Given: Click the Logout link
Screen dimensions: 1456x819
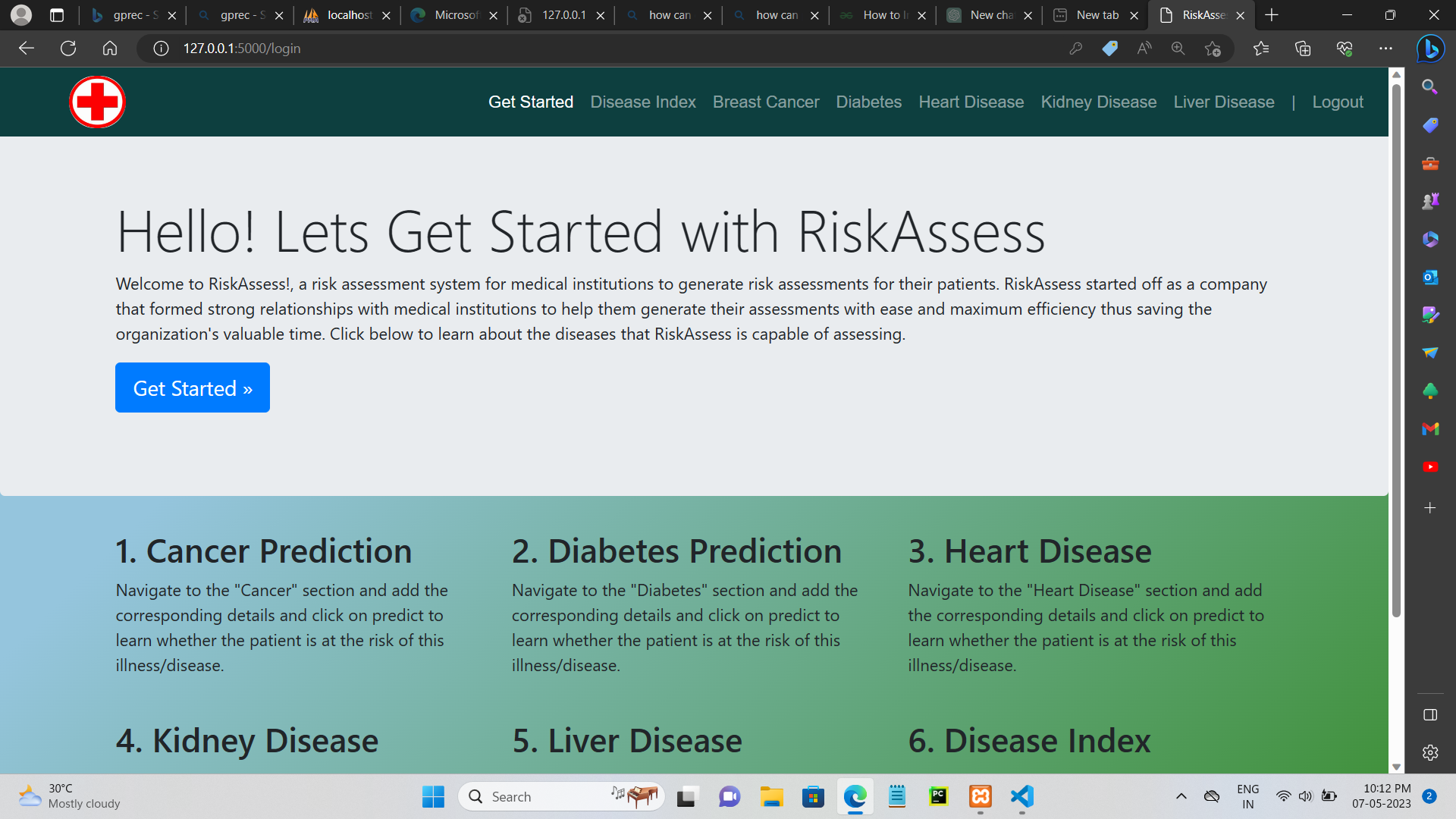Looking at the screenshot, I should click(x=1337, y=102).
